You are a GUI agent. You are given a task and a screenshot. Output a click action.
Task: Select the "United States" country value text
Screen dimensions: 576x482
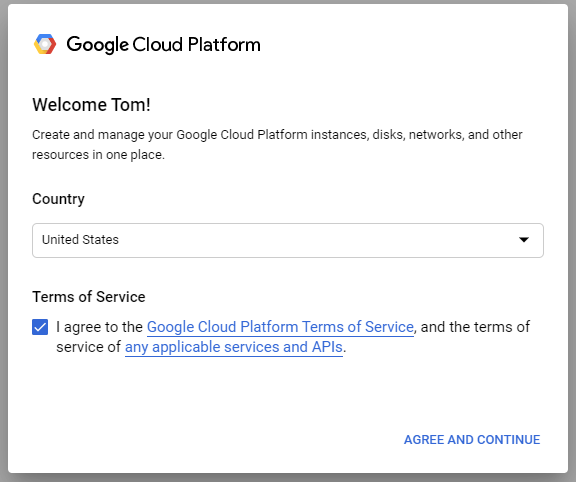click(80, 240)
